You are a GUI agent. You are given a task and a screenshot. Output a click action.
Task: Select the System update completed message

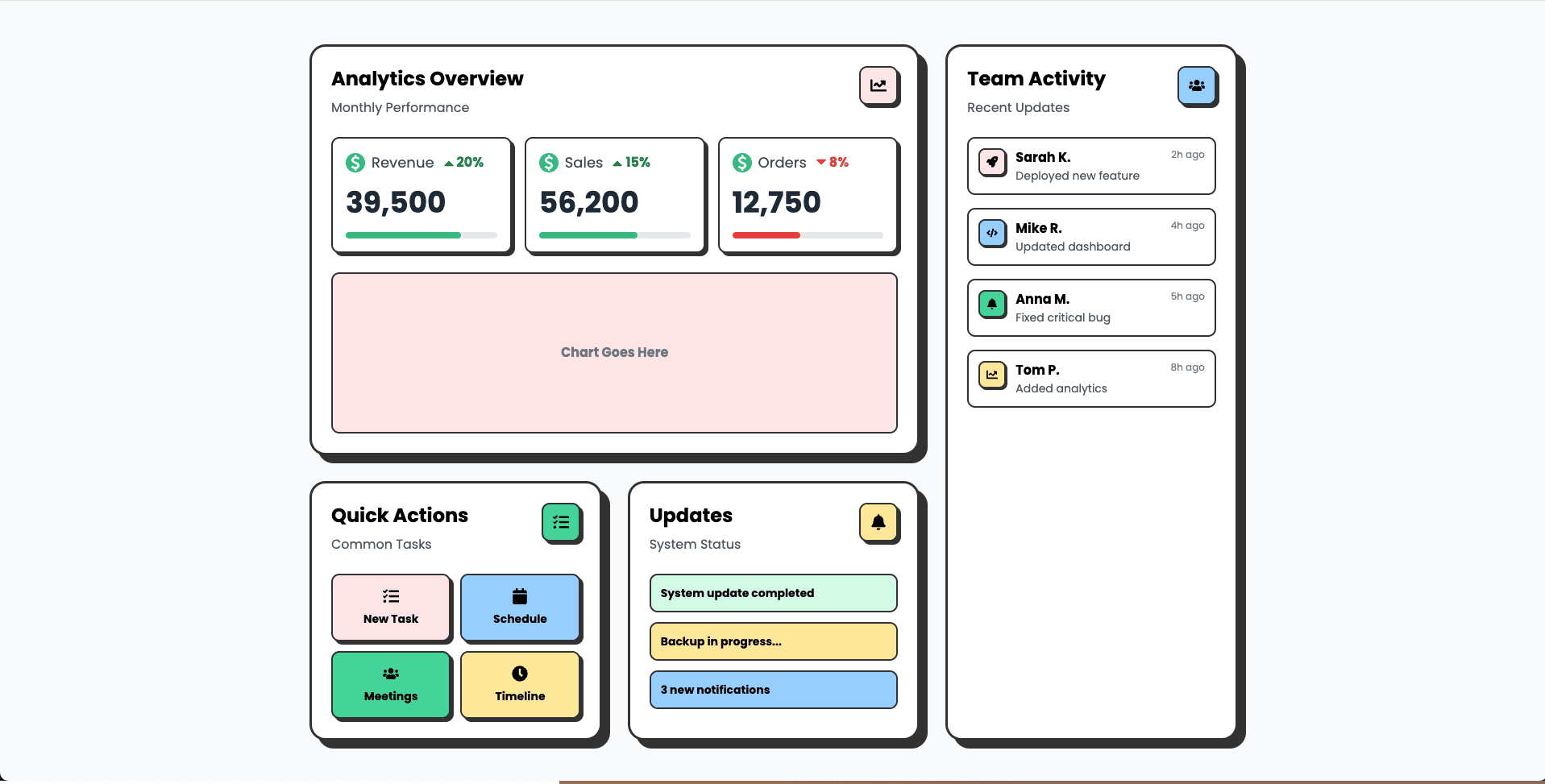[x=772, y=593]
